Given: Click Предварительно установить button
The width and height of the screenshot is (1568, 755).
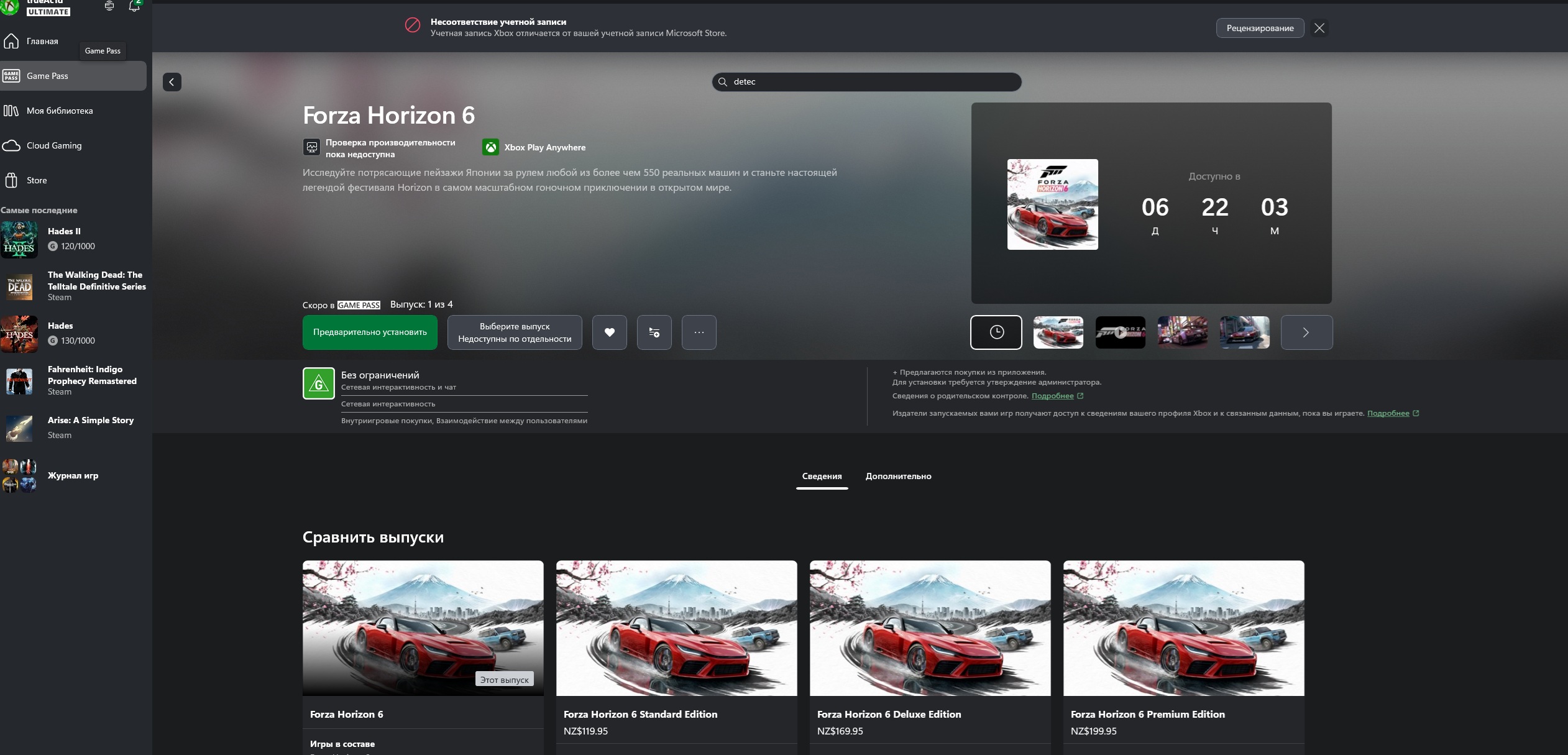Looking at the screenshot, I should click(370, 332).
